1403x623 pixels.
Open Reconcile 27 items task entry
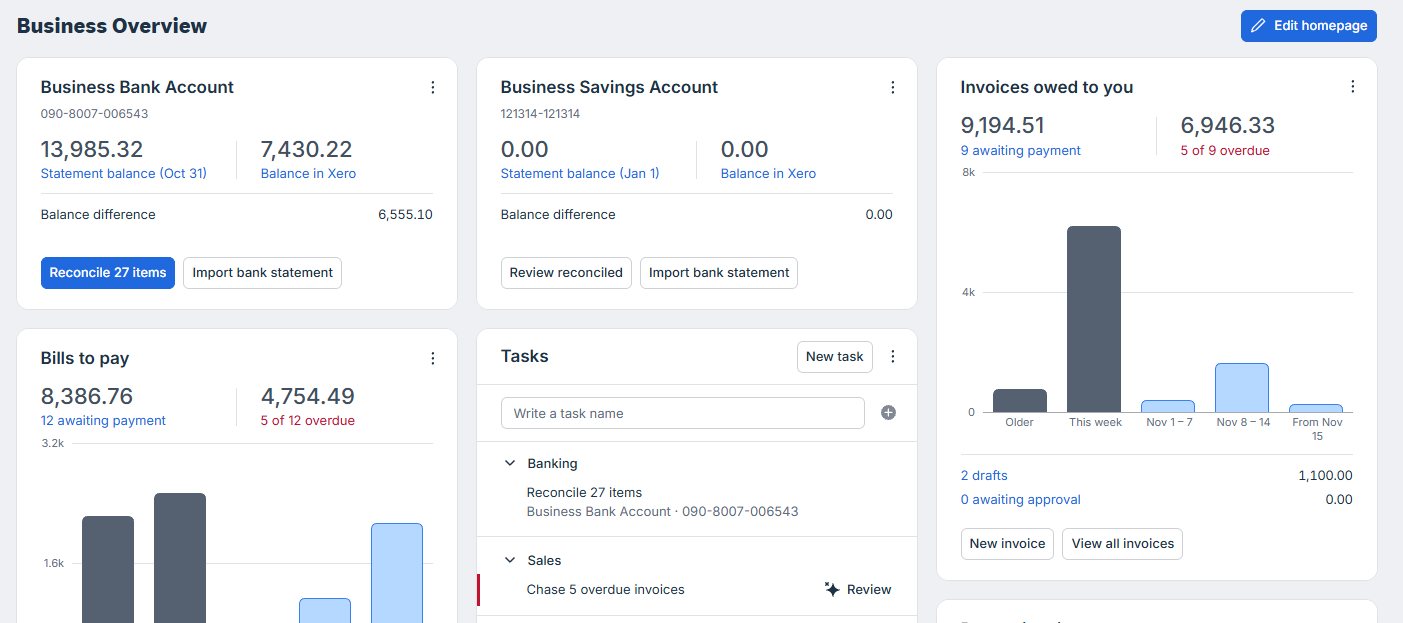coord(584,493)
